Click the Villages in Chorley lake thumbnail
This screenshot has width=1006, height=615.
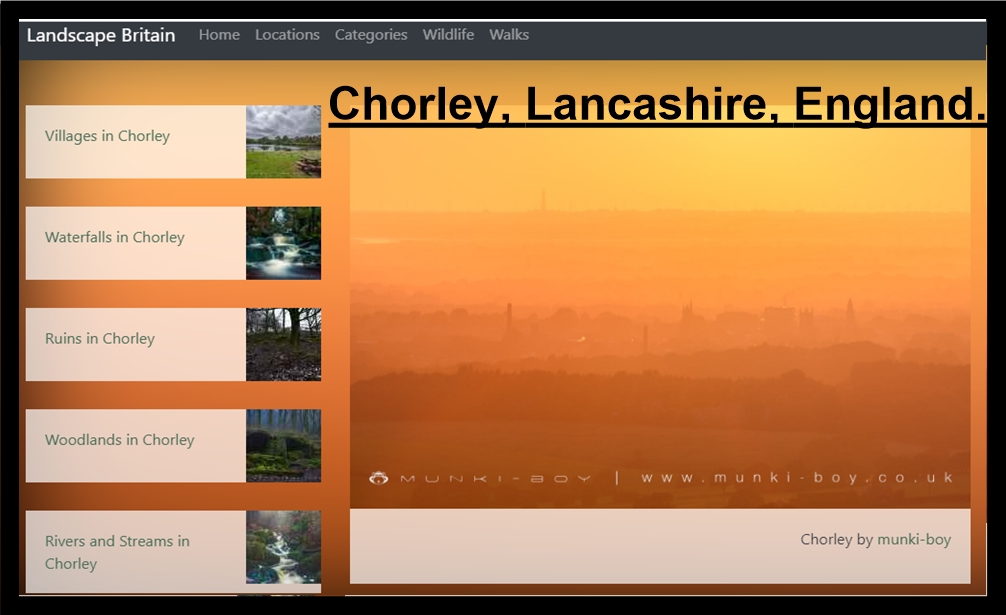284,142
